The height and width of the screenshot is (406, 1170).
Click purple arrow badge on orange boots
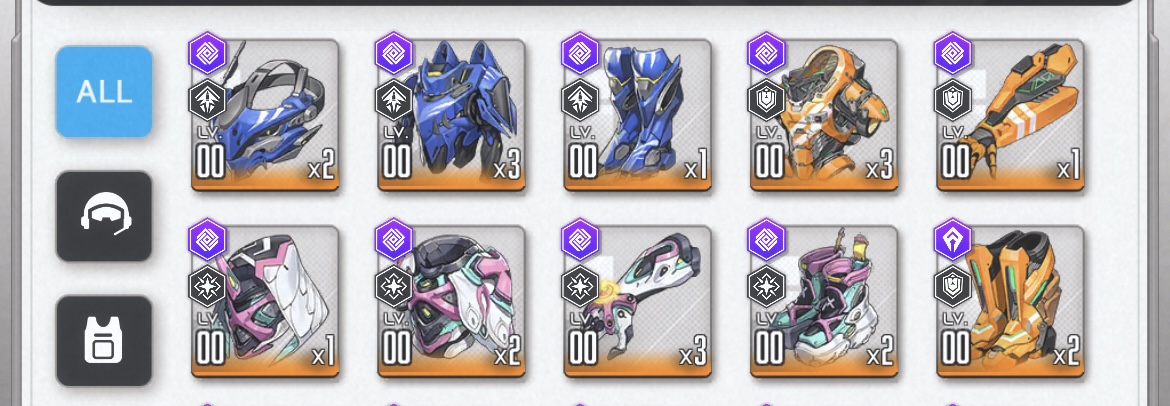[953, 240]
